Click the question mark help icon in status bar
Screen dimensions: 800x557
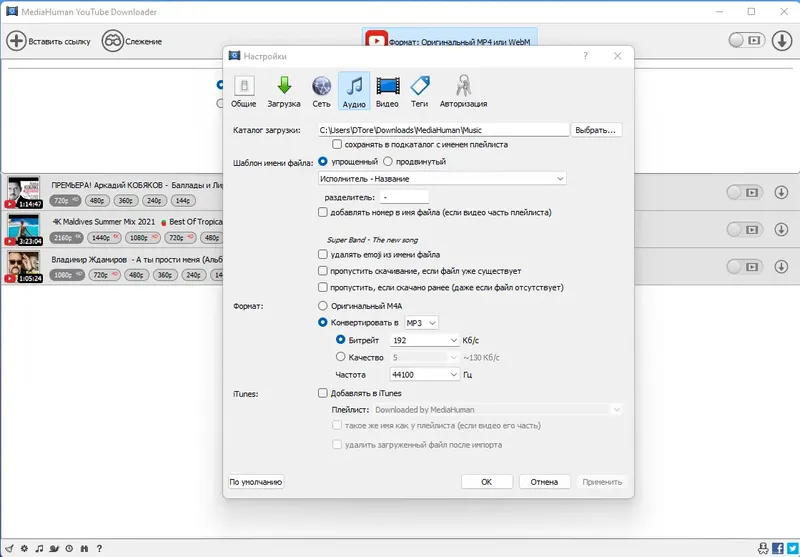[x=99, y=548]
